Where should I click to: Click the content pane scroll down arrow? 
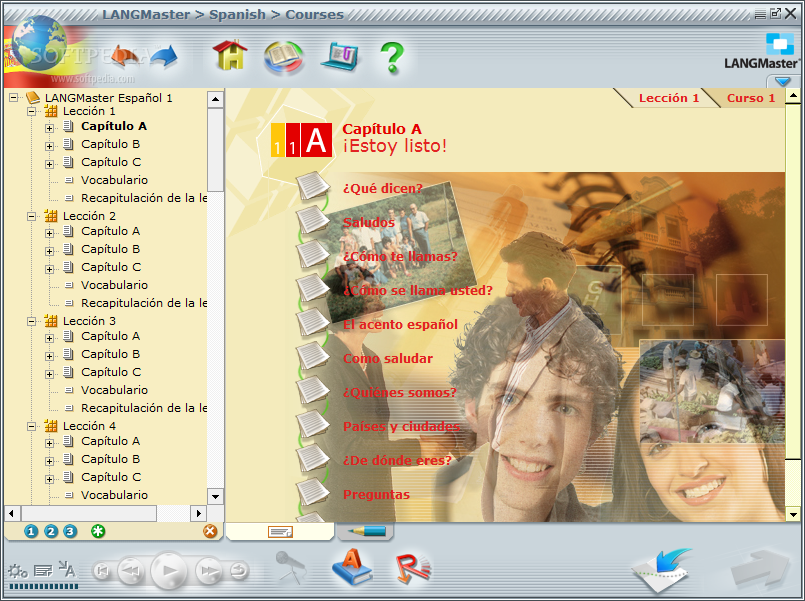[793, 514]
